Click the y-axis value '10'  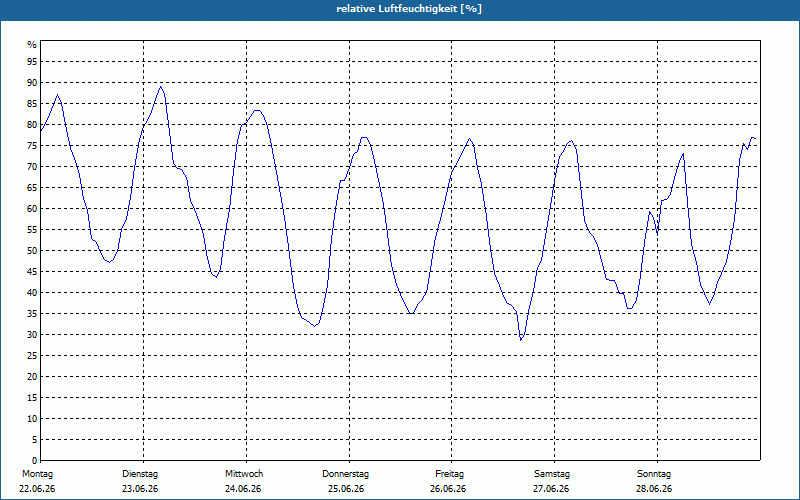pos(32,418)
